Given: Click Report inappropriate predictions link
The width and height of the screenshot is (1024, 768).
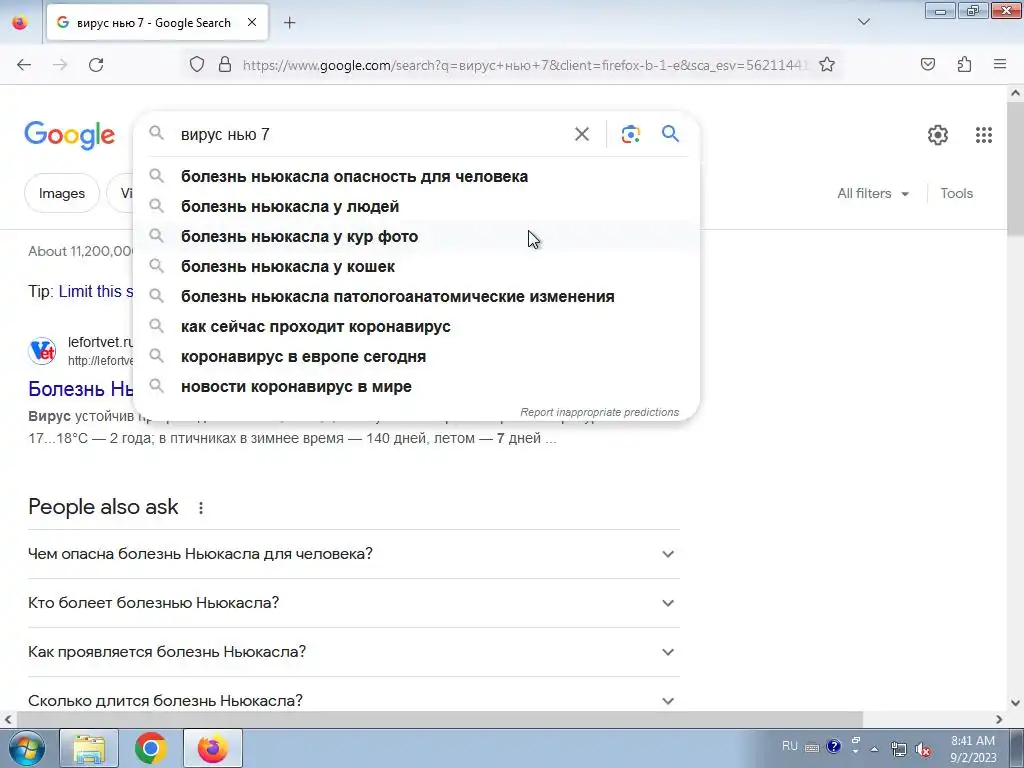Looking at the screenshot, I should 600,412.
